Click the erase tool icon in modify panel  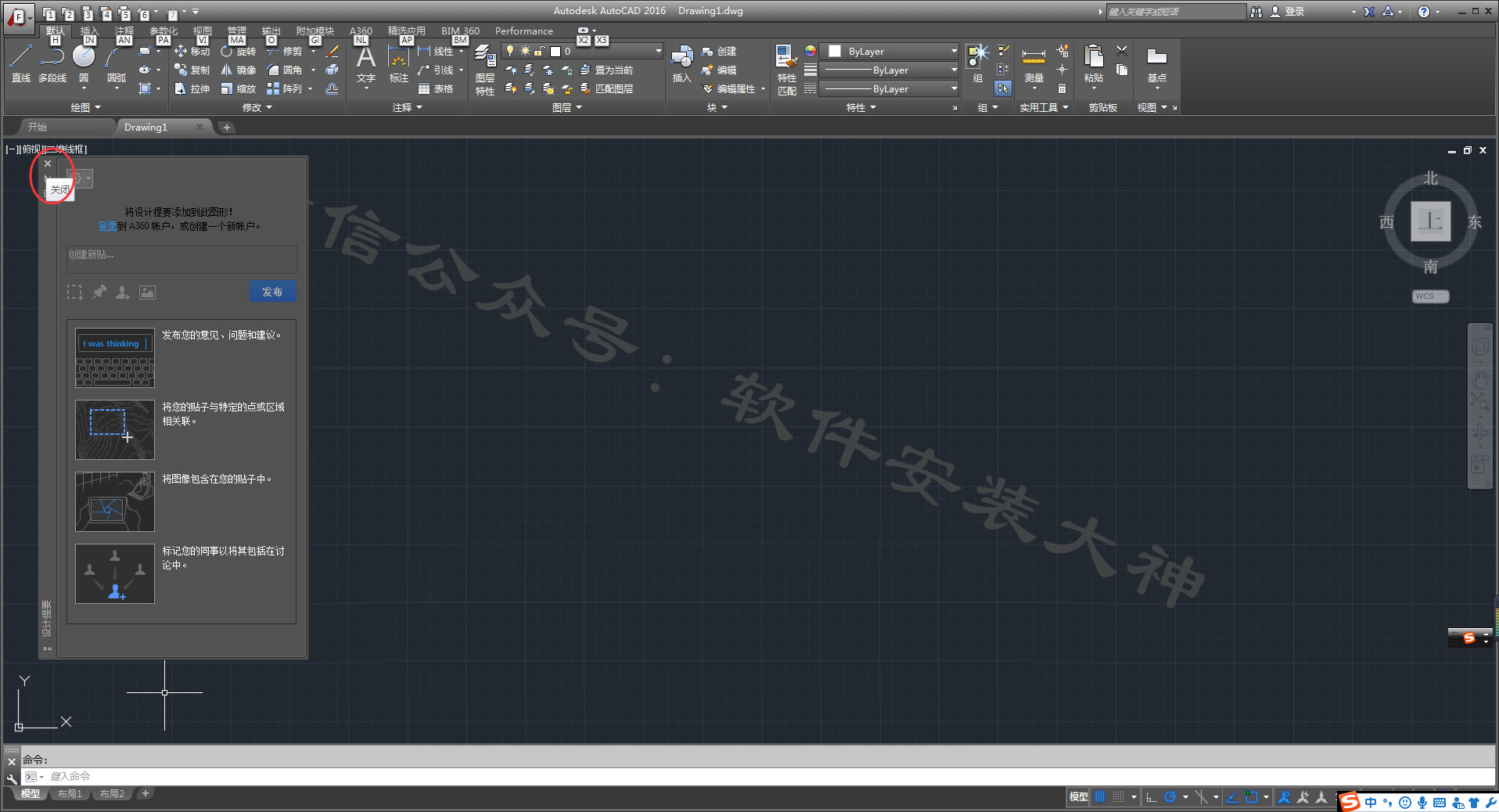333,51
